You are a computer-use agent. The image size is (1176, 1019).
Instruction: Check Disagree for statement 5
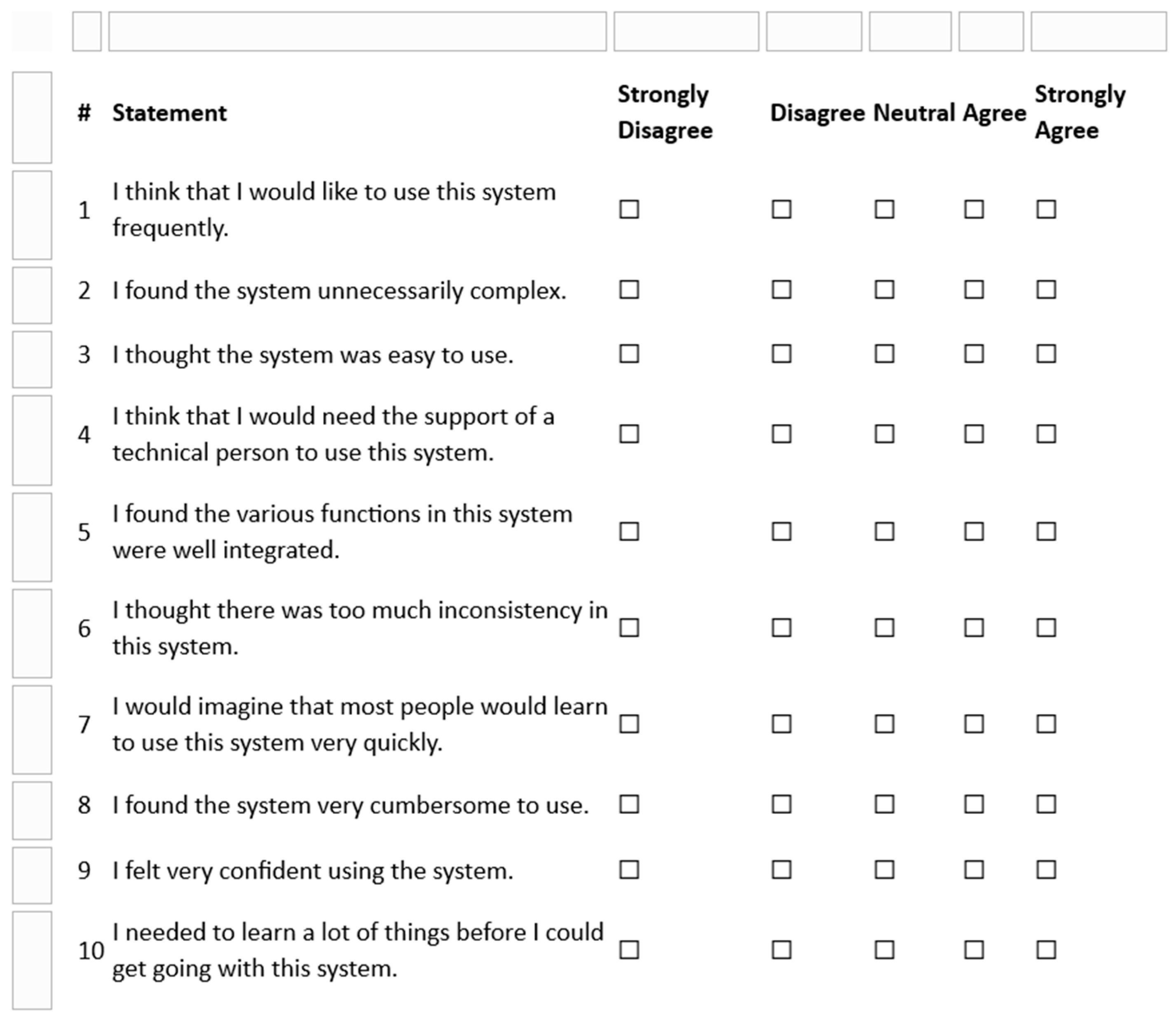[781, 531]
